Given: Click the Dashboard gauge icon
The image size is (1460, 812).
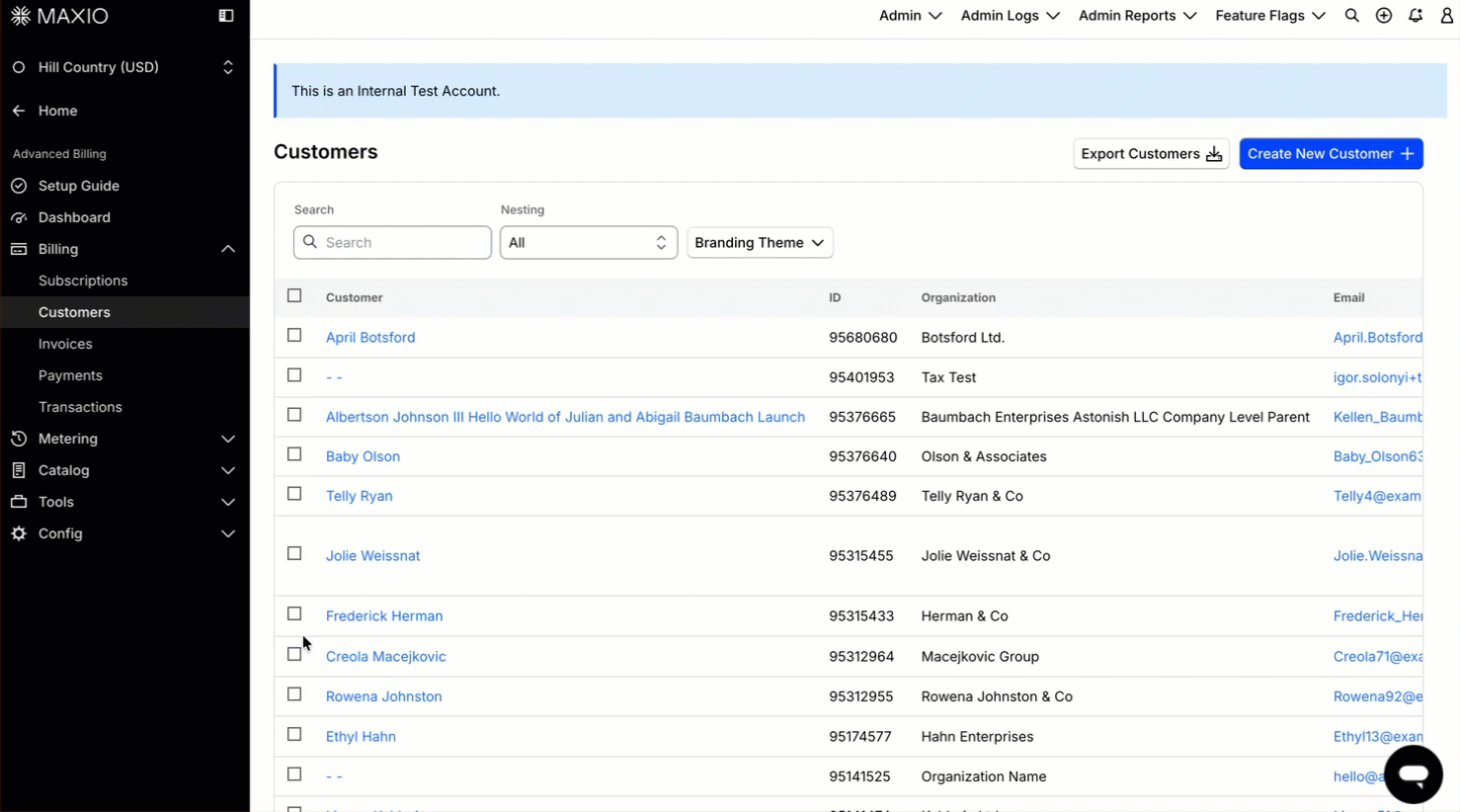Looking at the screenshot, I should click(x=19, y=217).
